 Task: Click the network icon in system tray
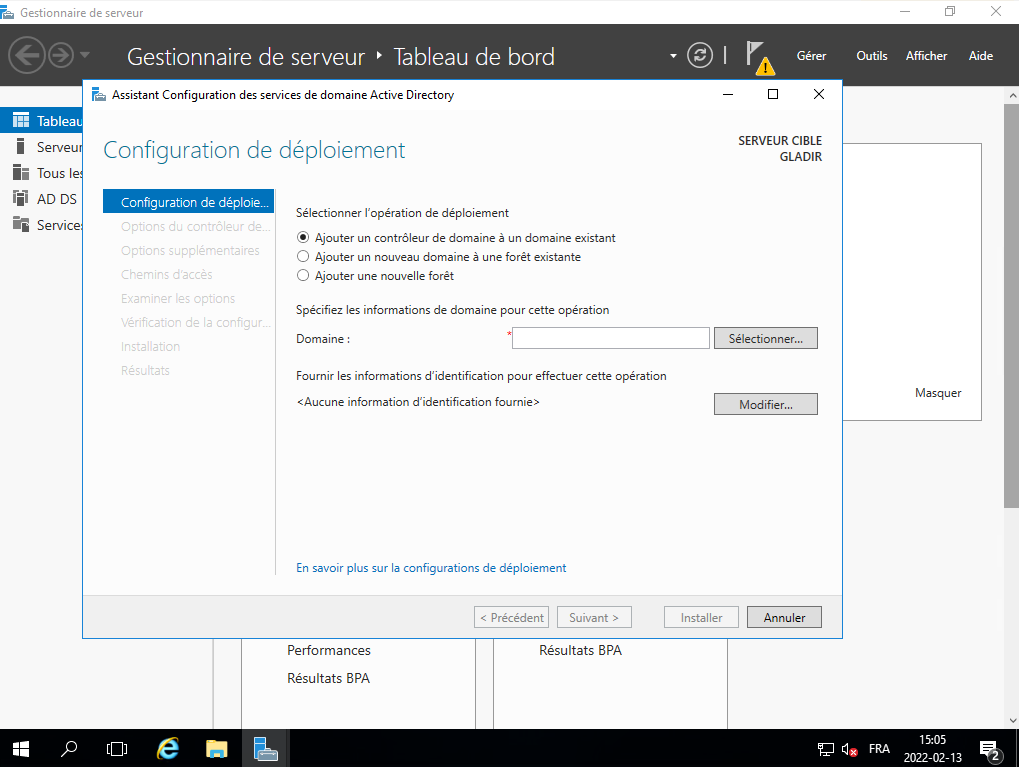(x=825, y=749)
